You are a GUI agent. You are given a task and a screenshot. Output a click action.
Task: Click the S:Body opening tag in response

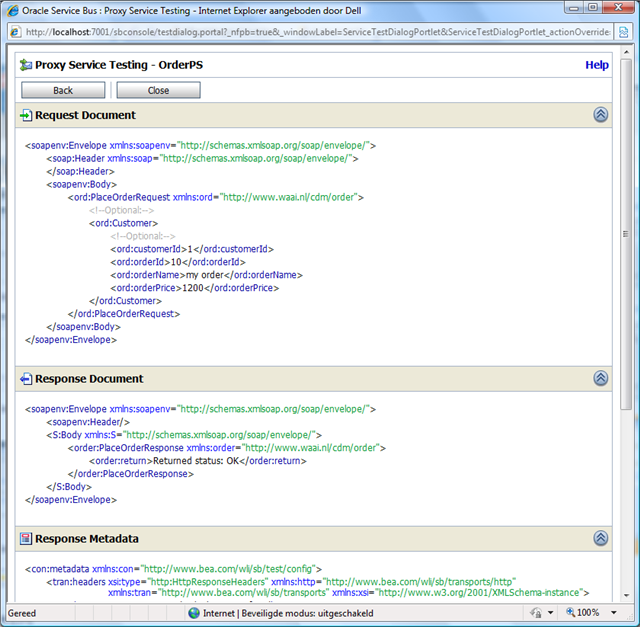click(x=184, y=435)
